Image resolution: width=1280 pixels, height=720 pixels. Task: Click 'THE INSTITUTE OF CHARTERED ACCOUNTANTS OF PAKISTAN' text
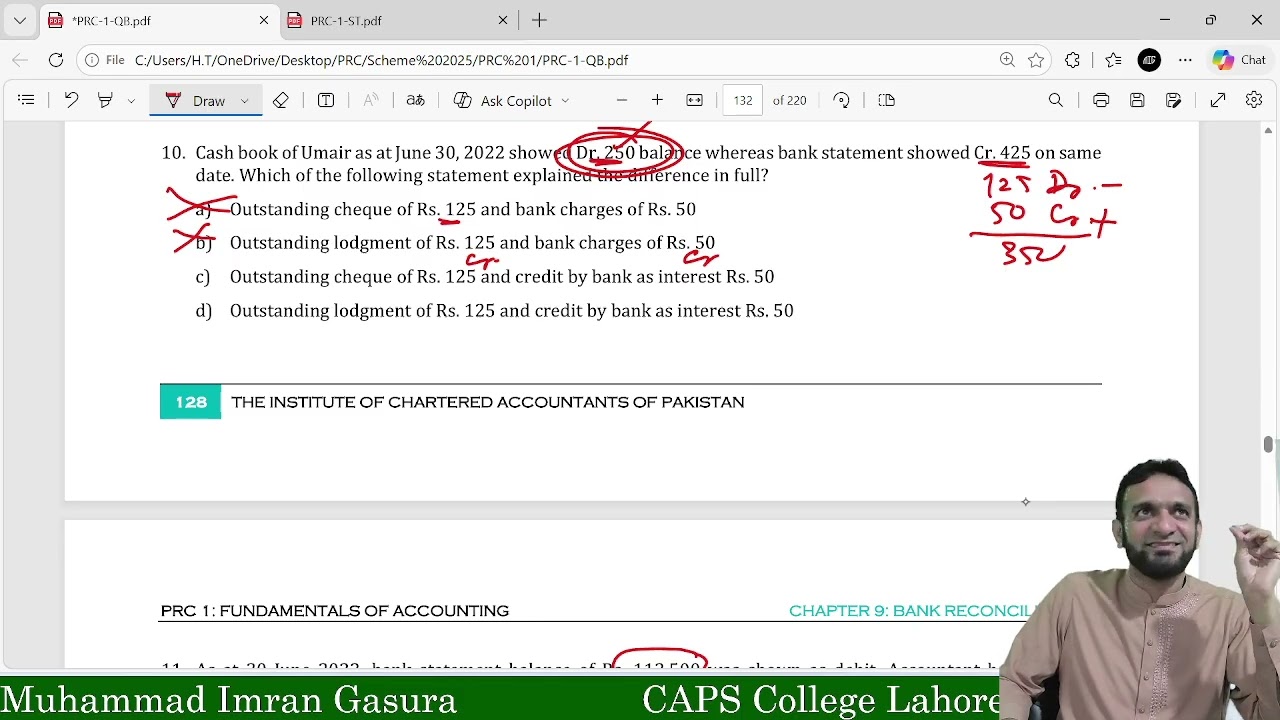tap(487, 402)
